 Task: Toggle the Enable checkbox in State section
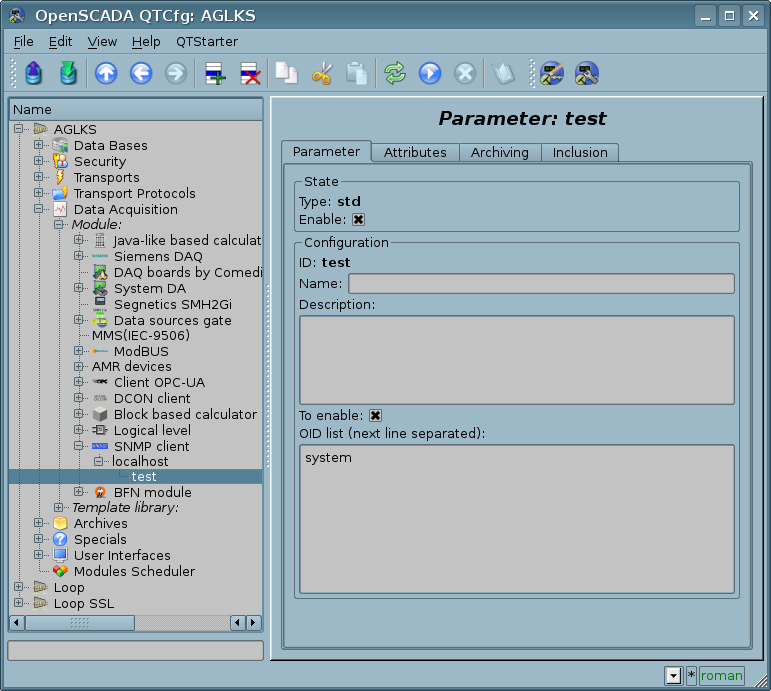click(x=358, y=219)
